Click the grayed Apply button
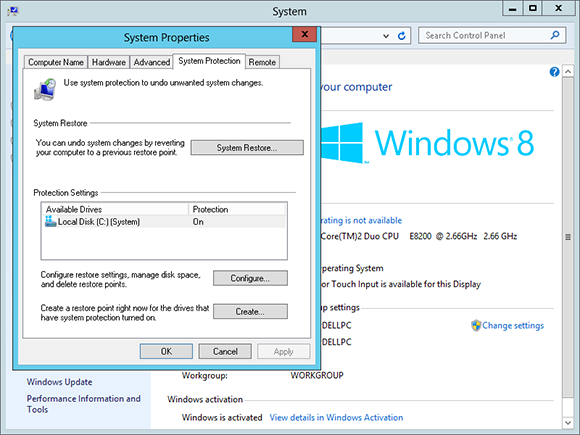The image size is (580, 435). 283,351
